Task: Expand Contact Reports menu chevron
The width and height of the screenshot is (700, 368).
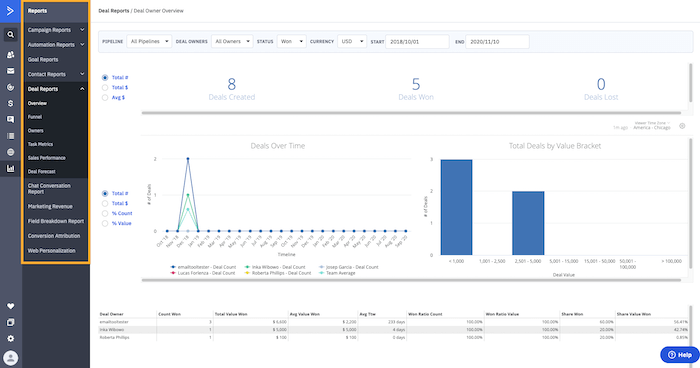Action: point(82,74)
